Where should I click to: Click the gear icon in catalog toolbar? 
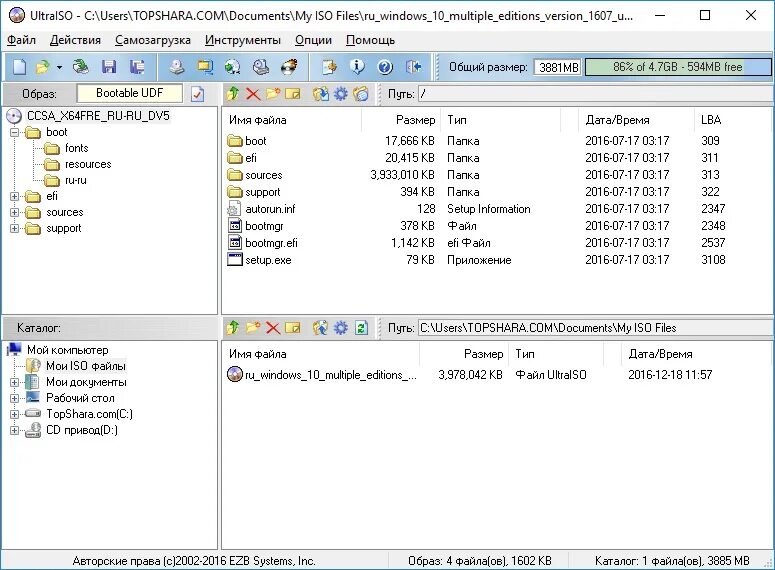[x=341, y=327]
